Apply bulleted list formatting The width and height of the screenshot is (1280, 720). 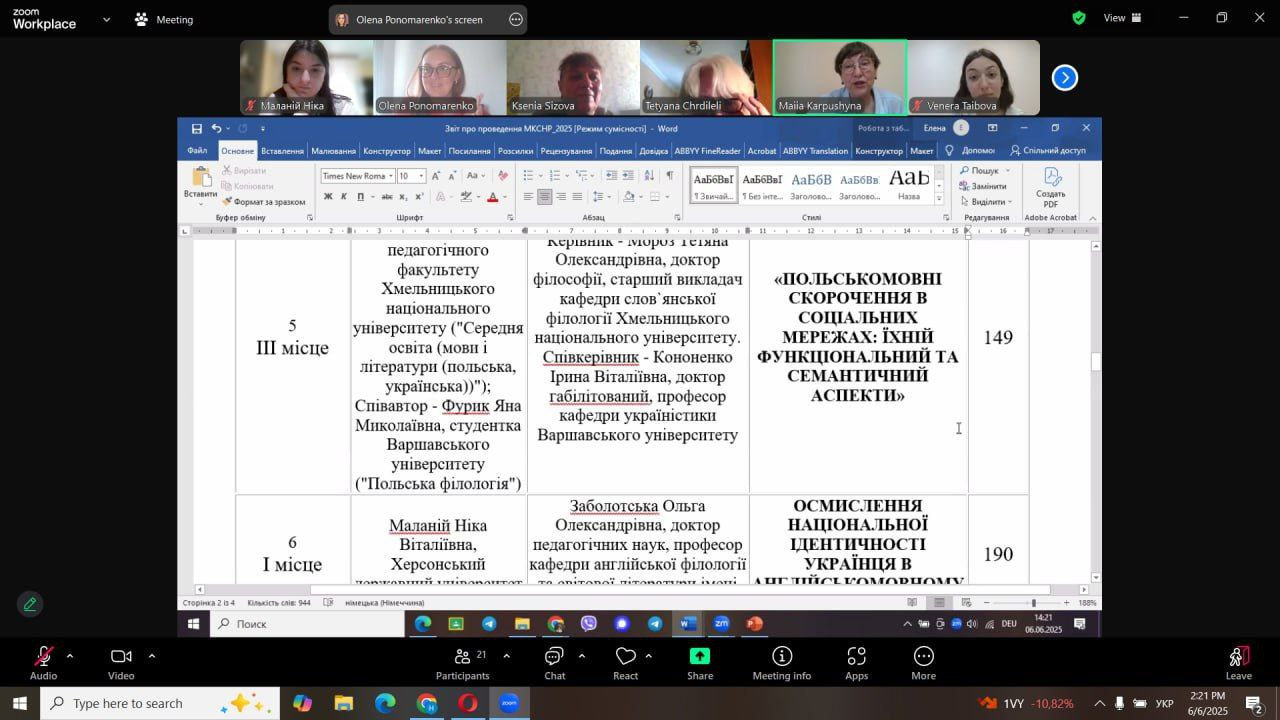click(529, 176)
